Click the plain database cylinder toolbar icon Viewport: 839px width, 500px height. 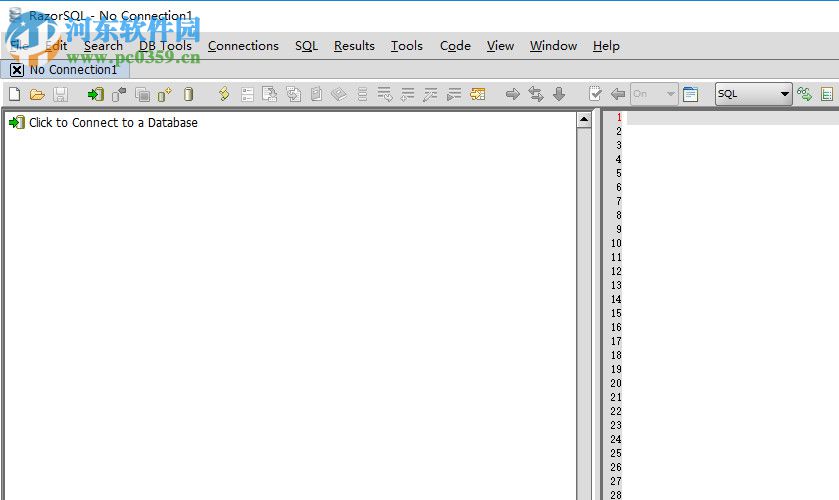[188, 95]
